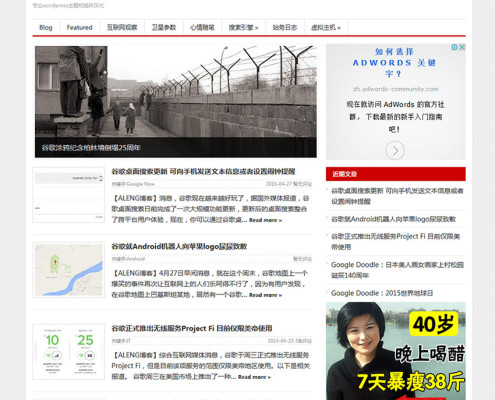Click the comments link dated 2015-04-27

[x=302, y=184]
